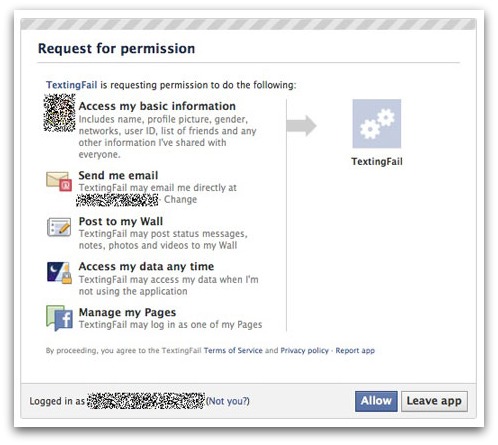Click the TextingFail gears app icon
Viewport: 498px width, 445px height.
tap(377, 124)
